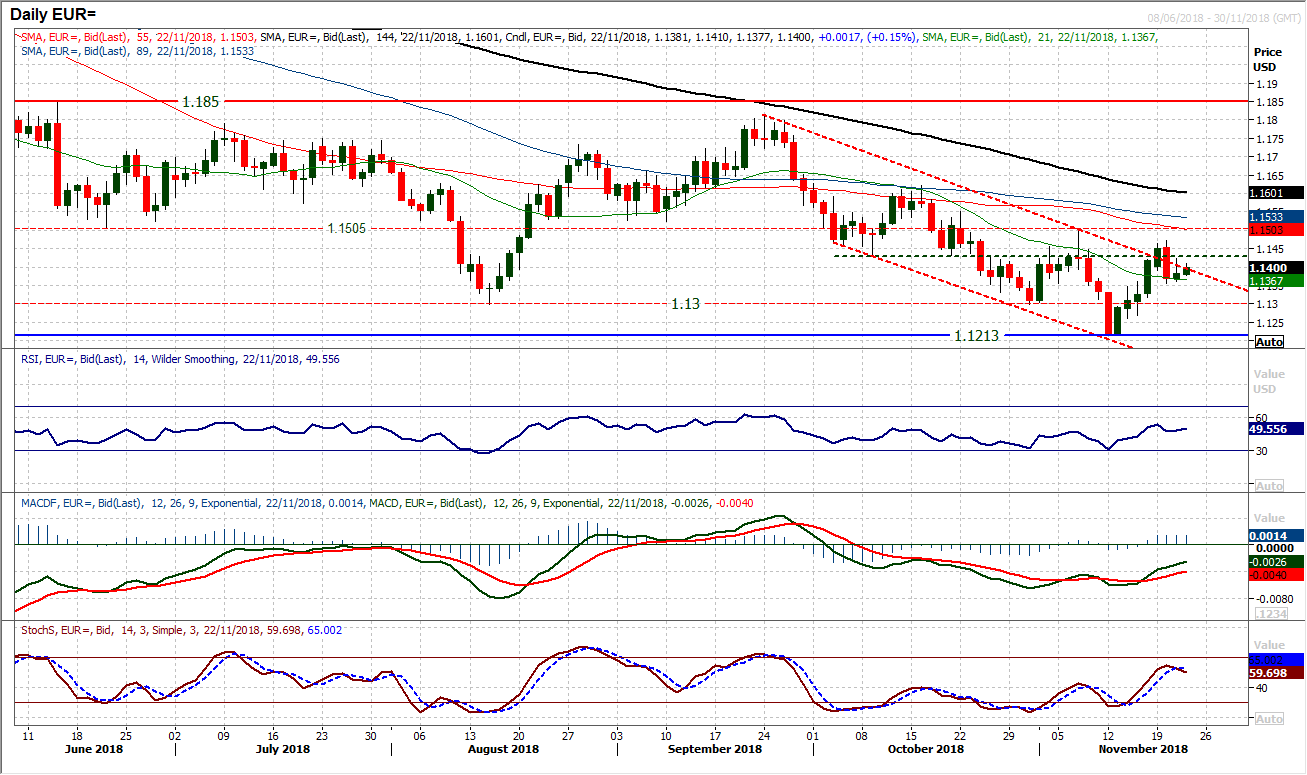Toggle Auto scaling on the Stochastic panel
The width and height of the screenshot is (1307, 775).
[1269, 719]
